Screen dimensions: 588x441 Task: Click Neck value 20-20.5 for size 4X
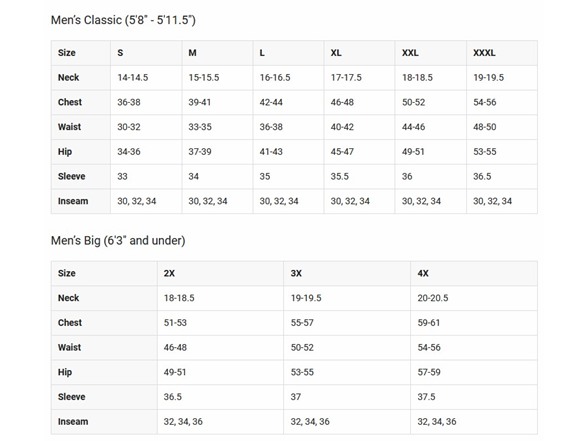(x=433, y=298)
